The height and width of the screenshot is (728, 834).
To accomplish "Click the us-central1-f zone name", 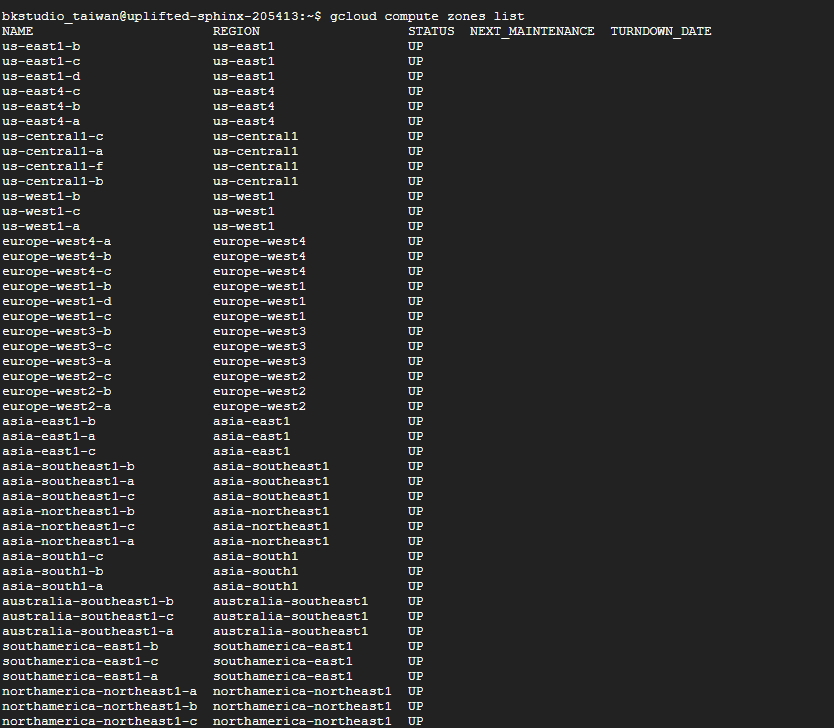I will coord(53,166).
